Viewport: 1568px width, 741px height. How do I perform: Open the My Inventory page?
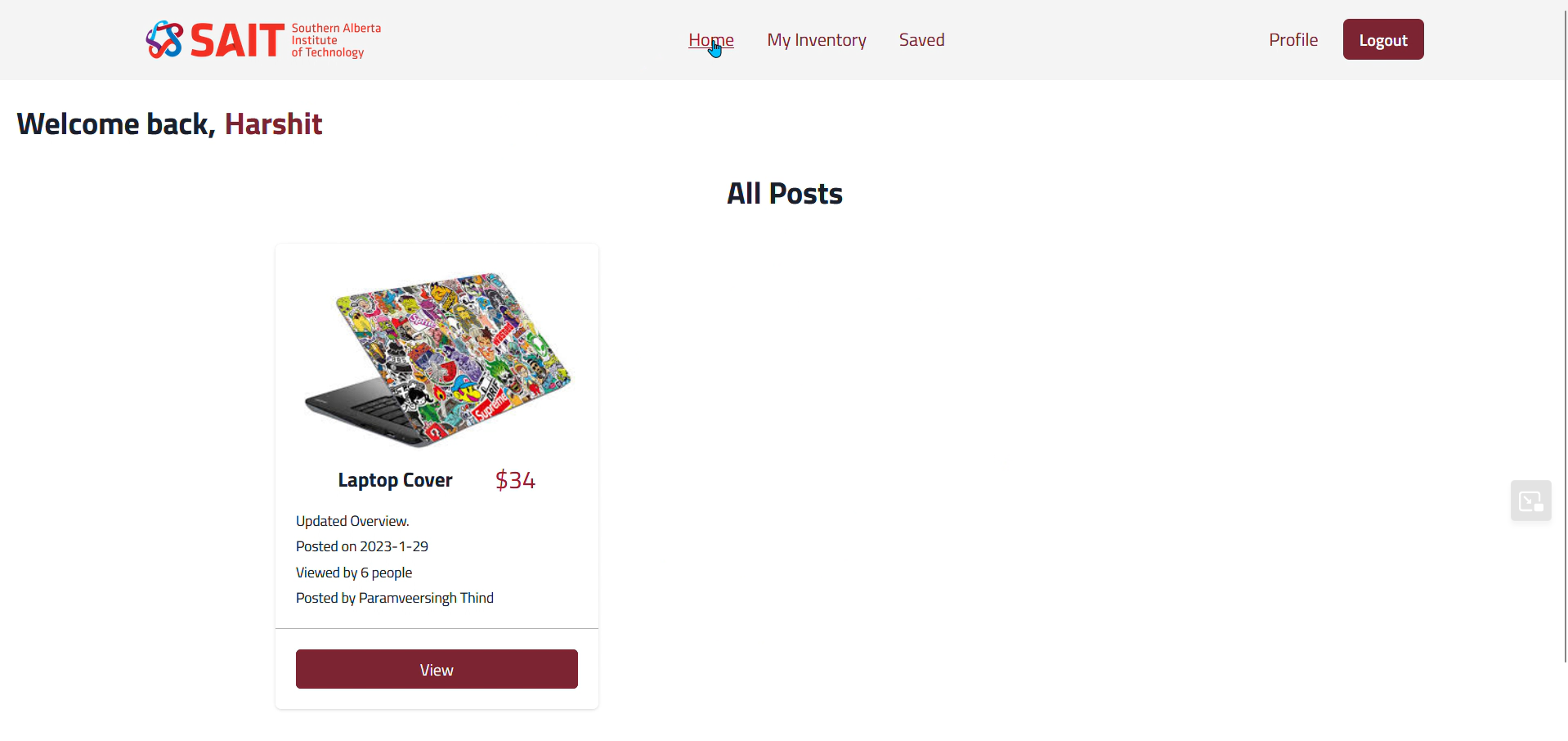pos(816,40)
